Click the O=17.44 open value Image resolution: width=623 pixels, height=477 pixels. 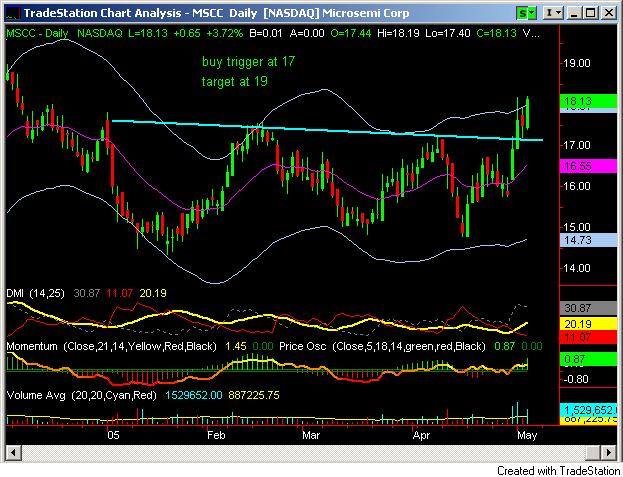(x=351, y=33)
